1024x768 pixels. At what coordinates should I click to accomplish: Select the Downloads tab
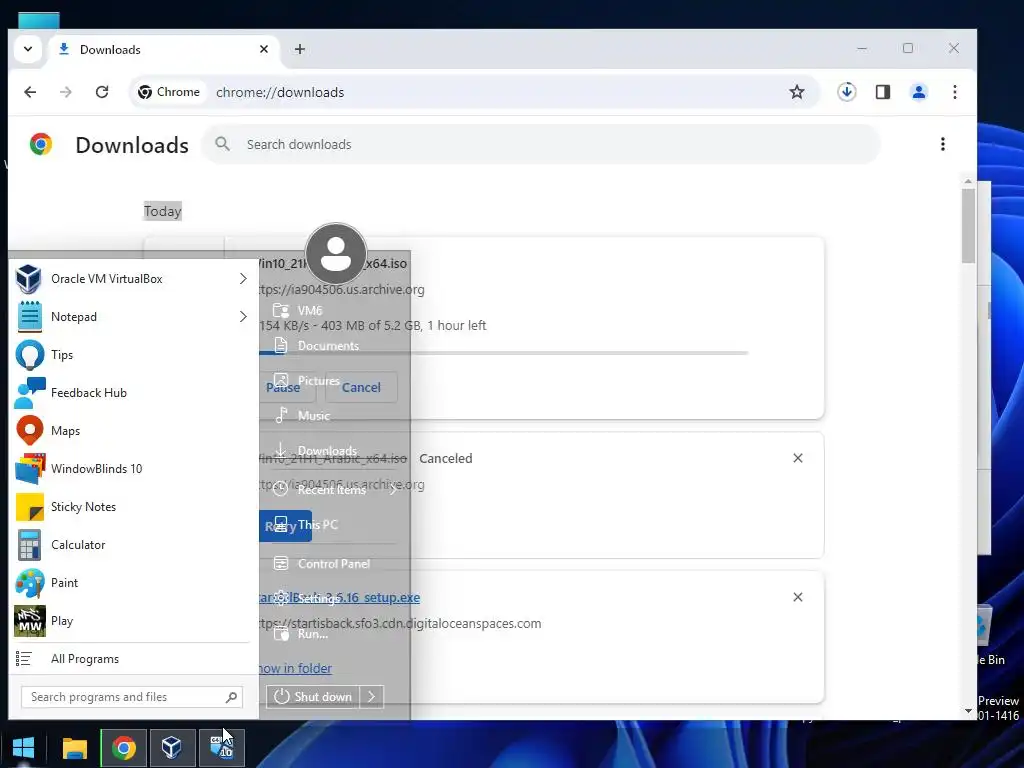(163, 50)
